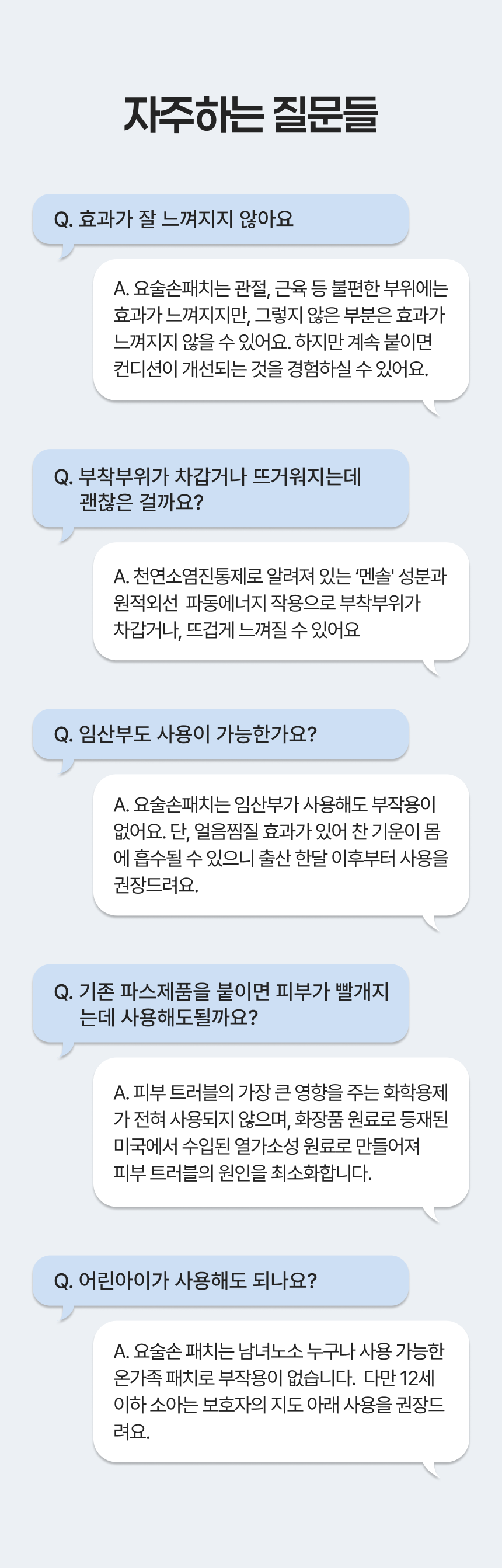Click the "권장드려요." line in pregnancy answer
The image size is (502, 1568).
tap(156, 884)
